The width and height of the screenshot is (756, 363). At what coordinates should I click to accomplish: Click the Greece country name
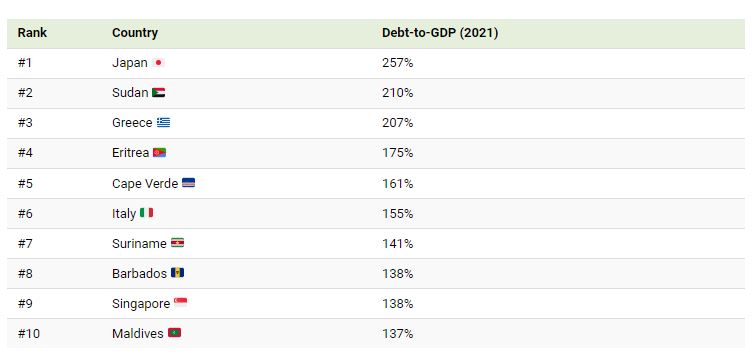(132, 123)
